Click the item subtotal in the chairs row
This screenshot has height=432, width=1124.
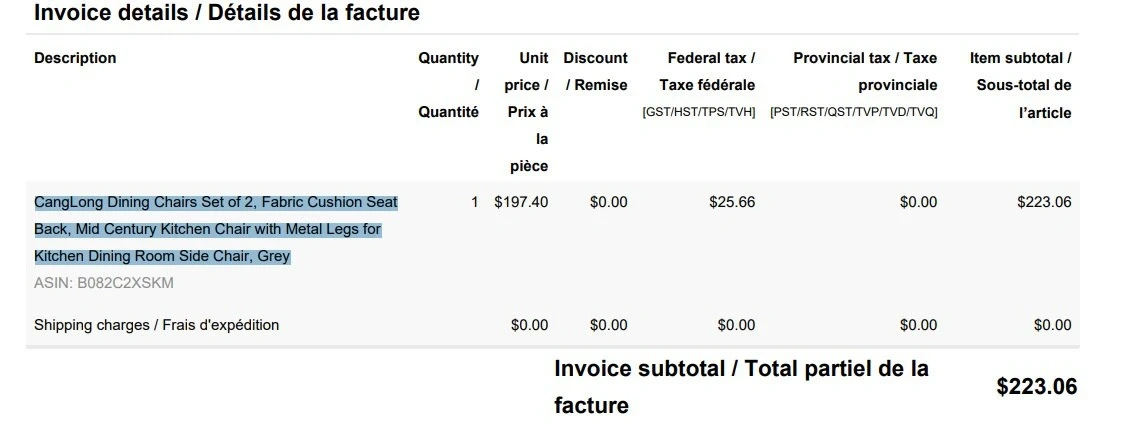[x=1044, y=202]
